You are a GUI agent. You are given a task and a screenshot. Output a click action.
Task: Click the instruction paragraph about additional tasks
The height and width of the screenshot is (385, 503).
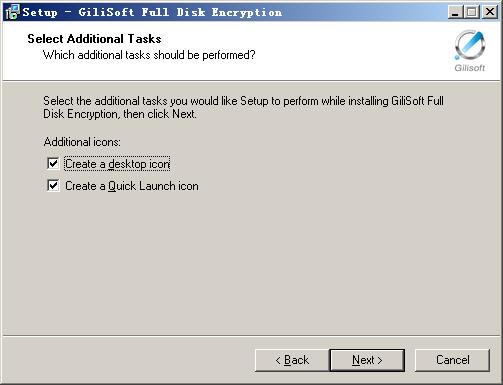243,107
